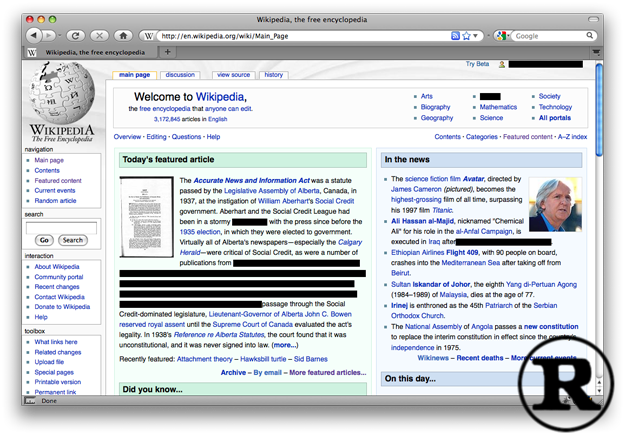The height and width of the screenshot is (435, 625).
Task: Click the browser Forward arrow button
Action: point(48,35)
